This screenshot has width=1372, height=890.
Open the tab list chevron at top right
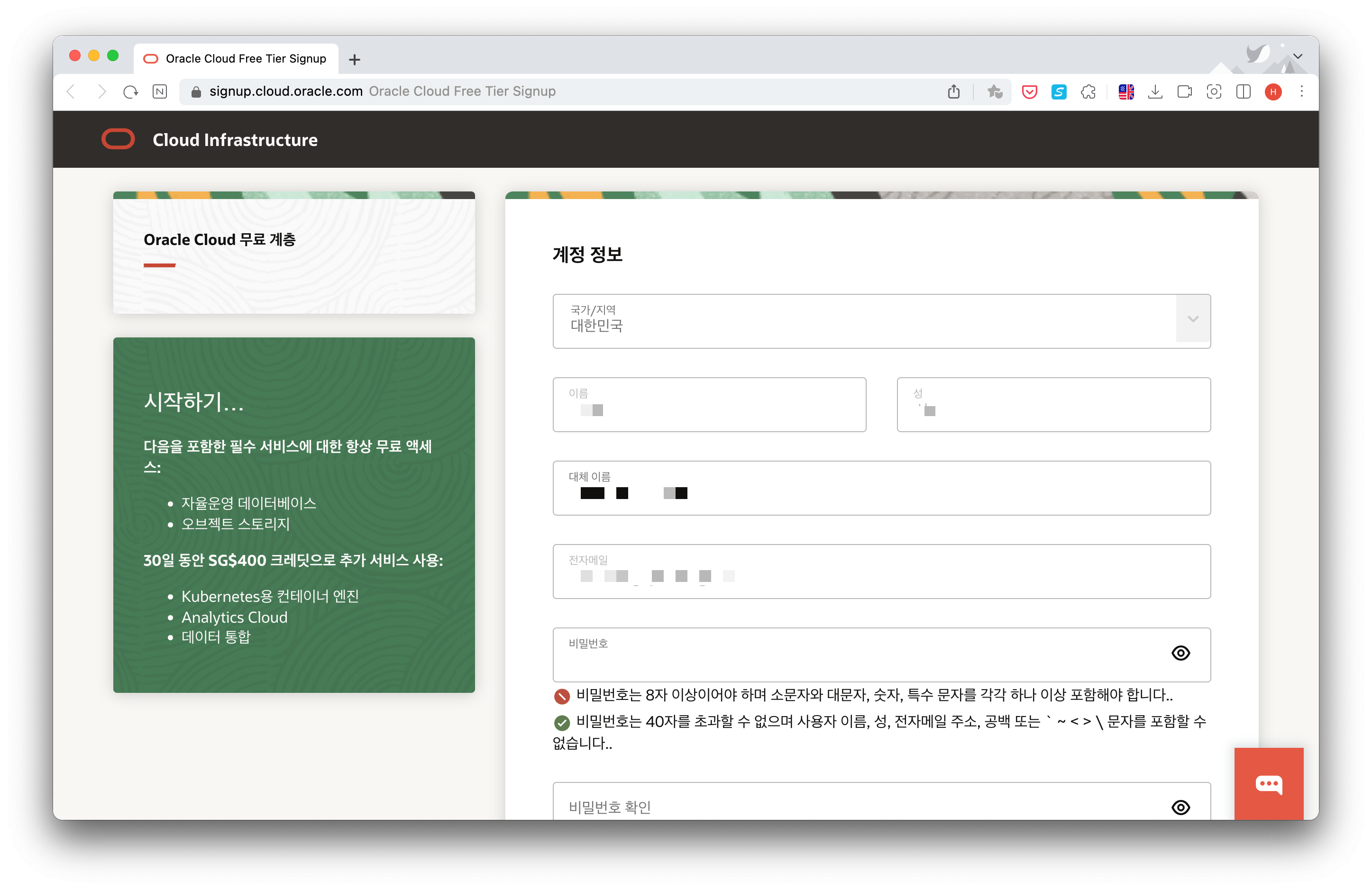(1298, 56)
